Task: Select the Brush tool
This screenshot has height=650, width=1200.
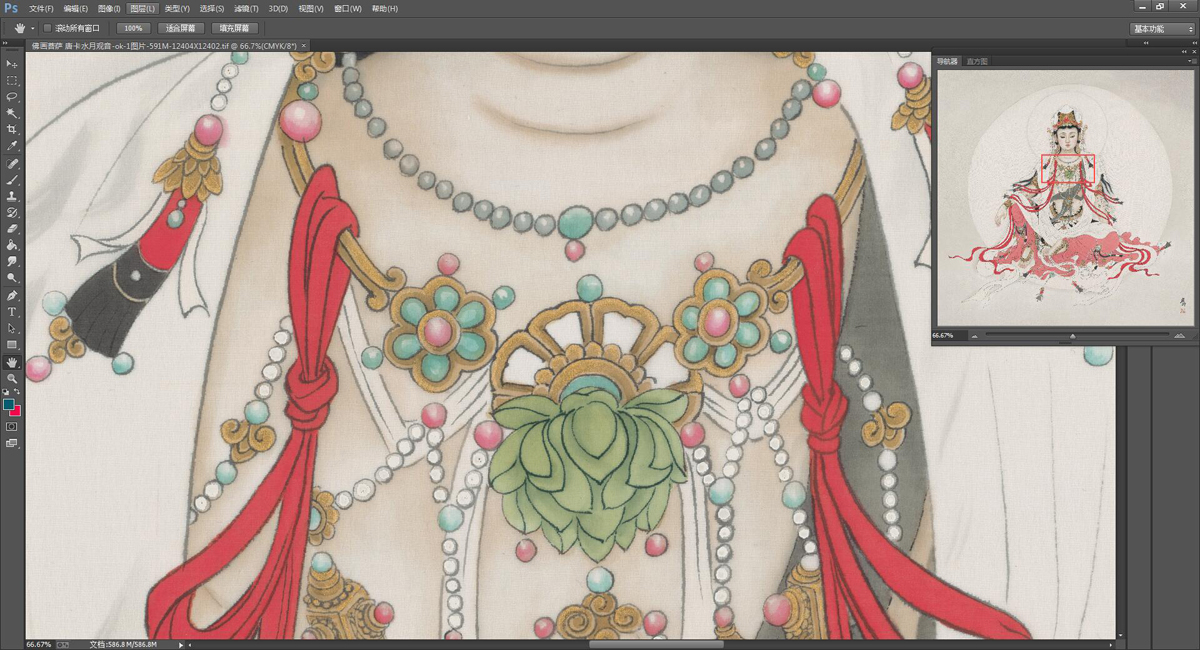Action: click(12, 180)
